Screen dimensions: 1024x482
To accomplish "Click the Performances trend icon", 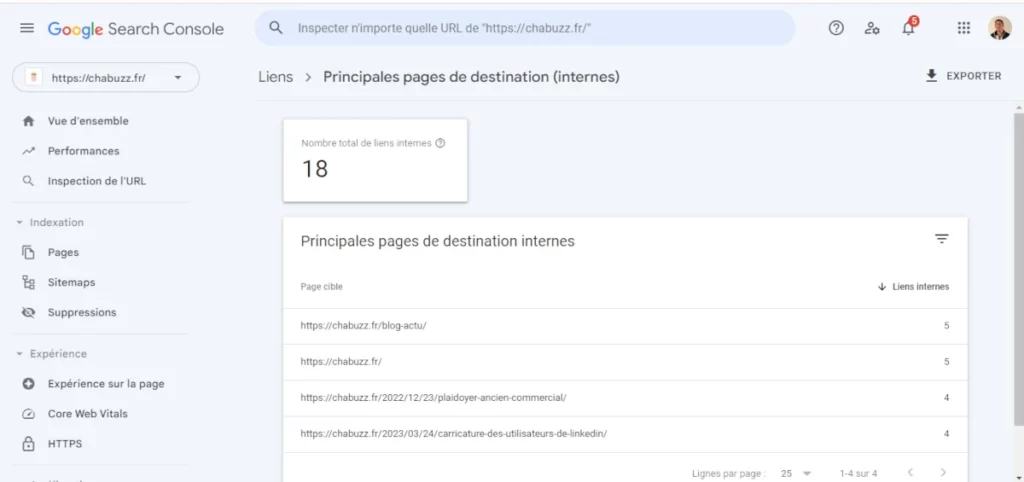I will click(x=27, y=151).
